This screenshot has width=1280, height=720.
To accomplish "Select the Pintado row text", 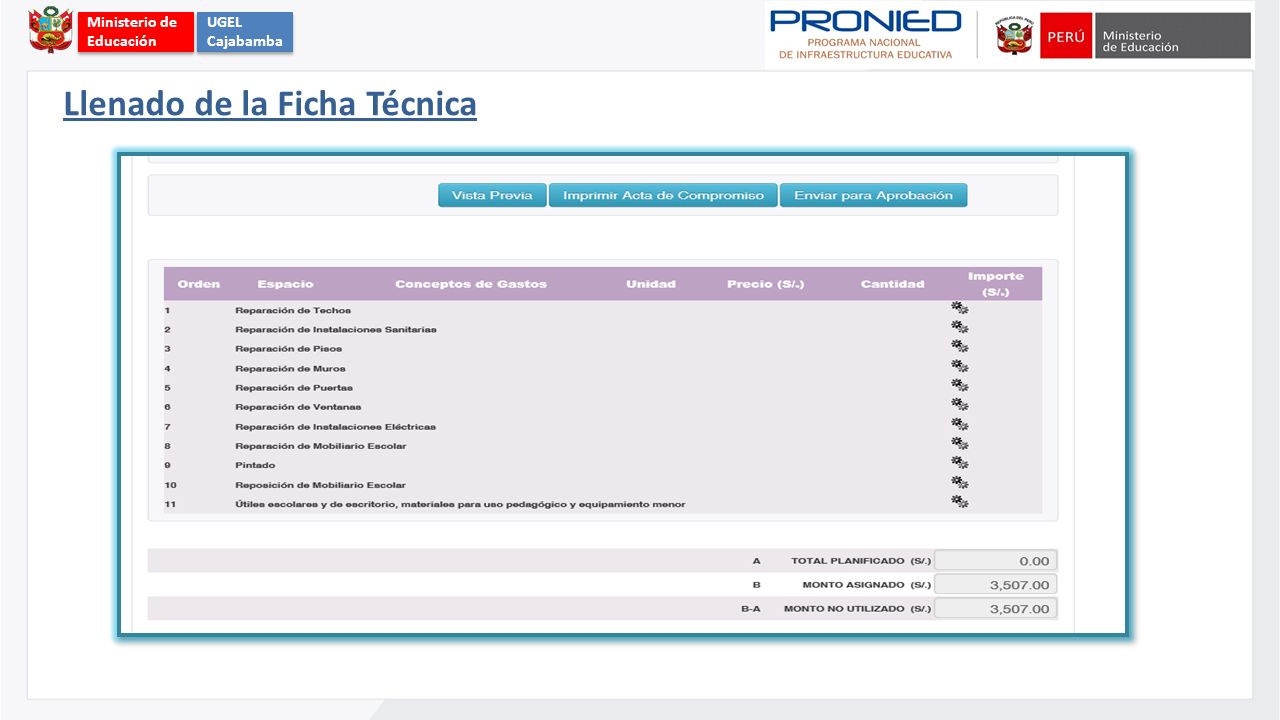I will 255,465.
